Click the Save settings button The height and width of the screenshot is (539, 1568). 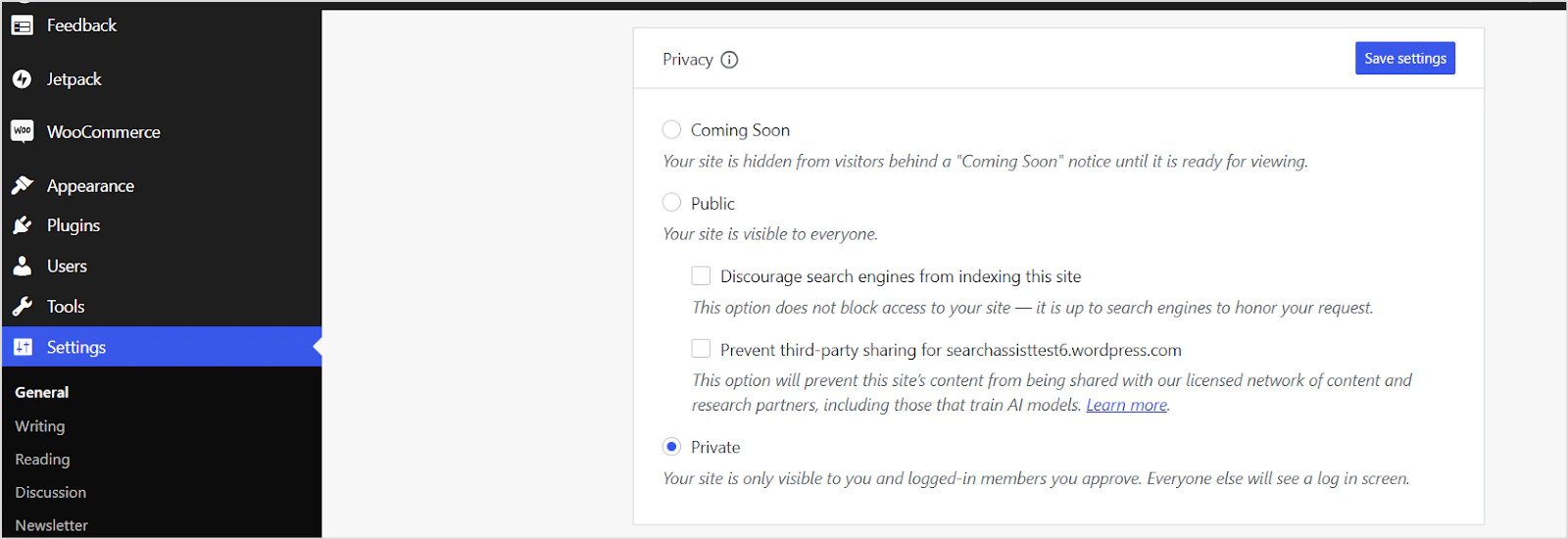point(1405,58)
